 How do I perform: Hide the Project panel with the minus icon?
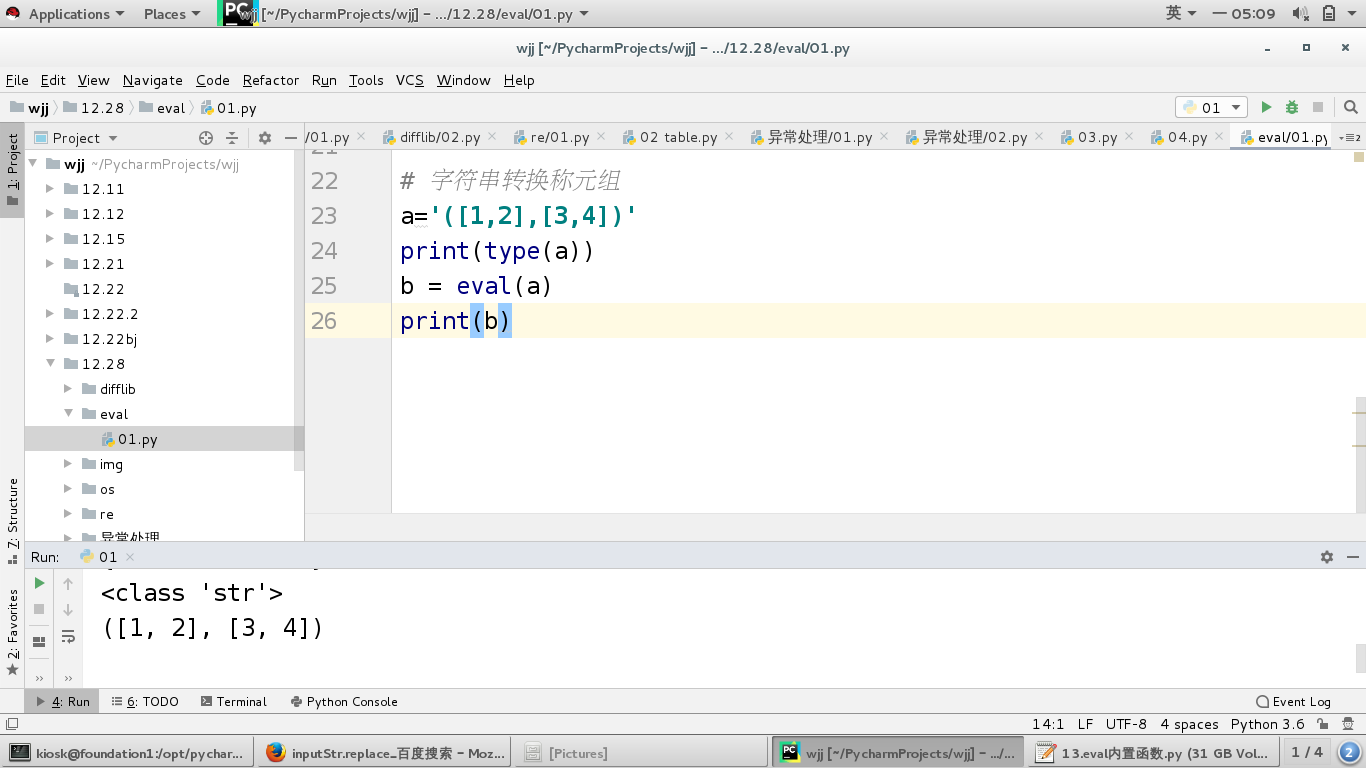291,138
